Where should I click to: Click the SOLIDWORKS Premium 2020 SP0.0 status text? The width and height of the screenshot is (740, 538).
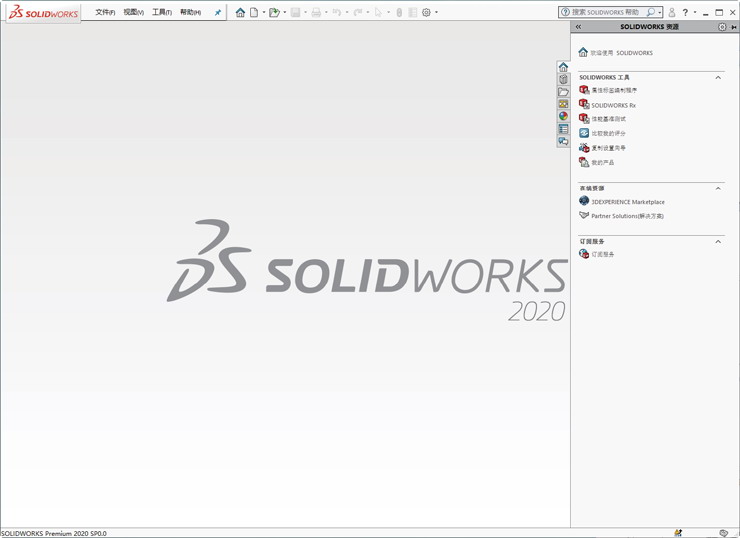click(x=54, y=533)
